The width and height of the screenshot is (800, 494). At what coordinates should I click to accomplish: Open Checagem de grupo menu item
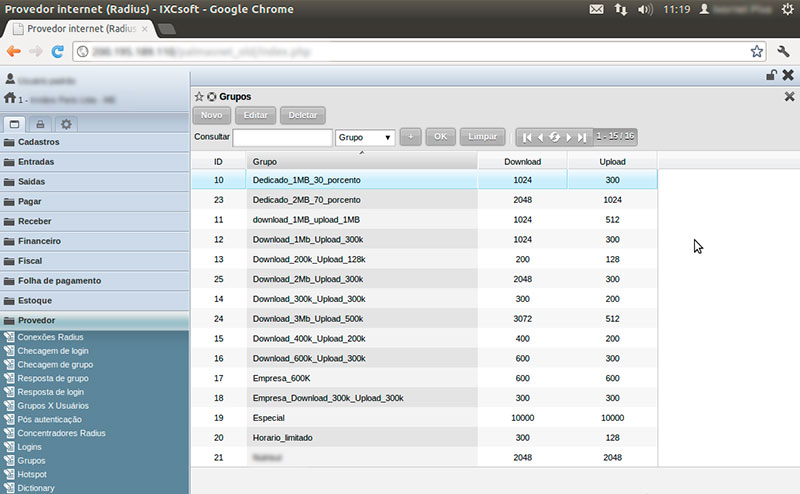pyautogui.click(x=55, y=364)
